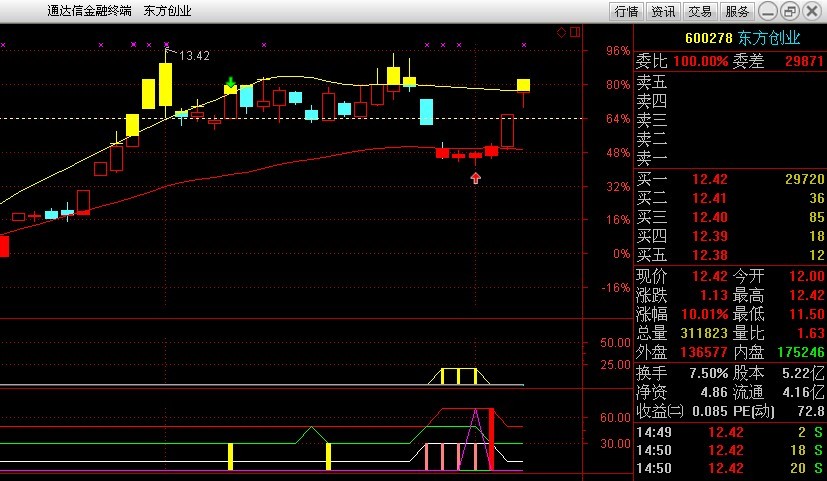Click the 卖三 ask row
This screenshot has height=481, width=827.
tap(730, 120)
